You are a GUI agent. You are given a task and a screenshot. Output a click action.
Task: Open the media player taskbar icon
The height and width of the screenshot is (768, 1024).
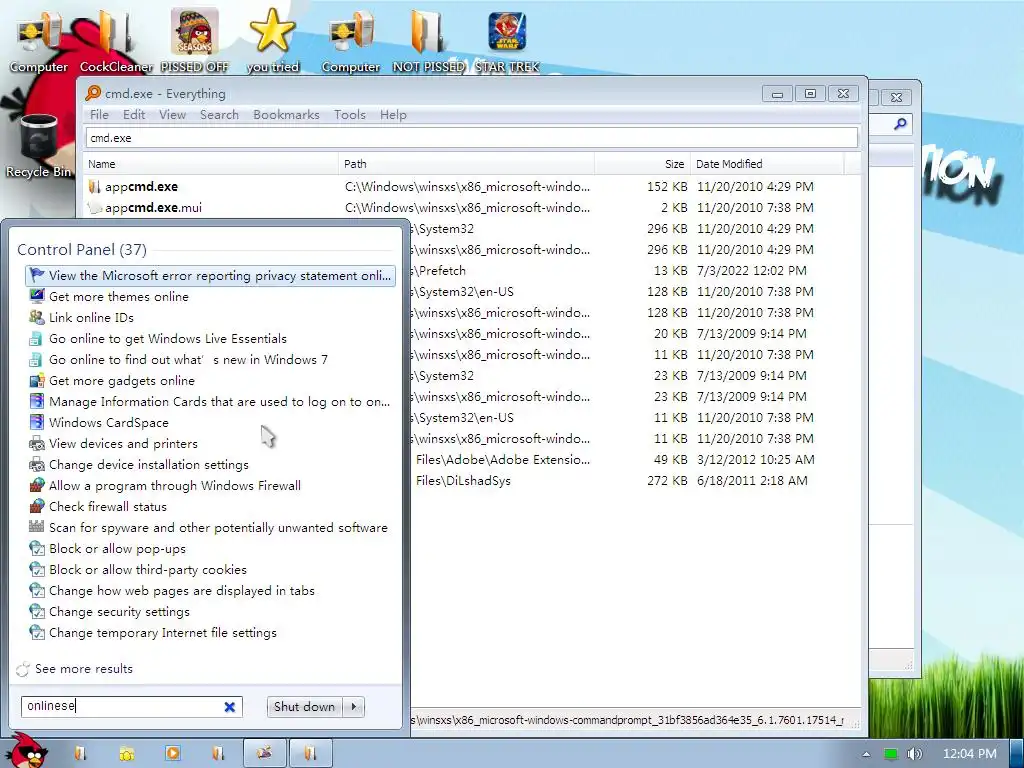point(173,753)
